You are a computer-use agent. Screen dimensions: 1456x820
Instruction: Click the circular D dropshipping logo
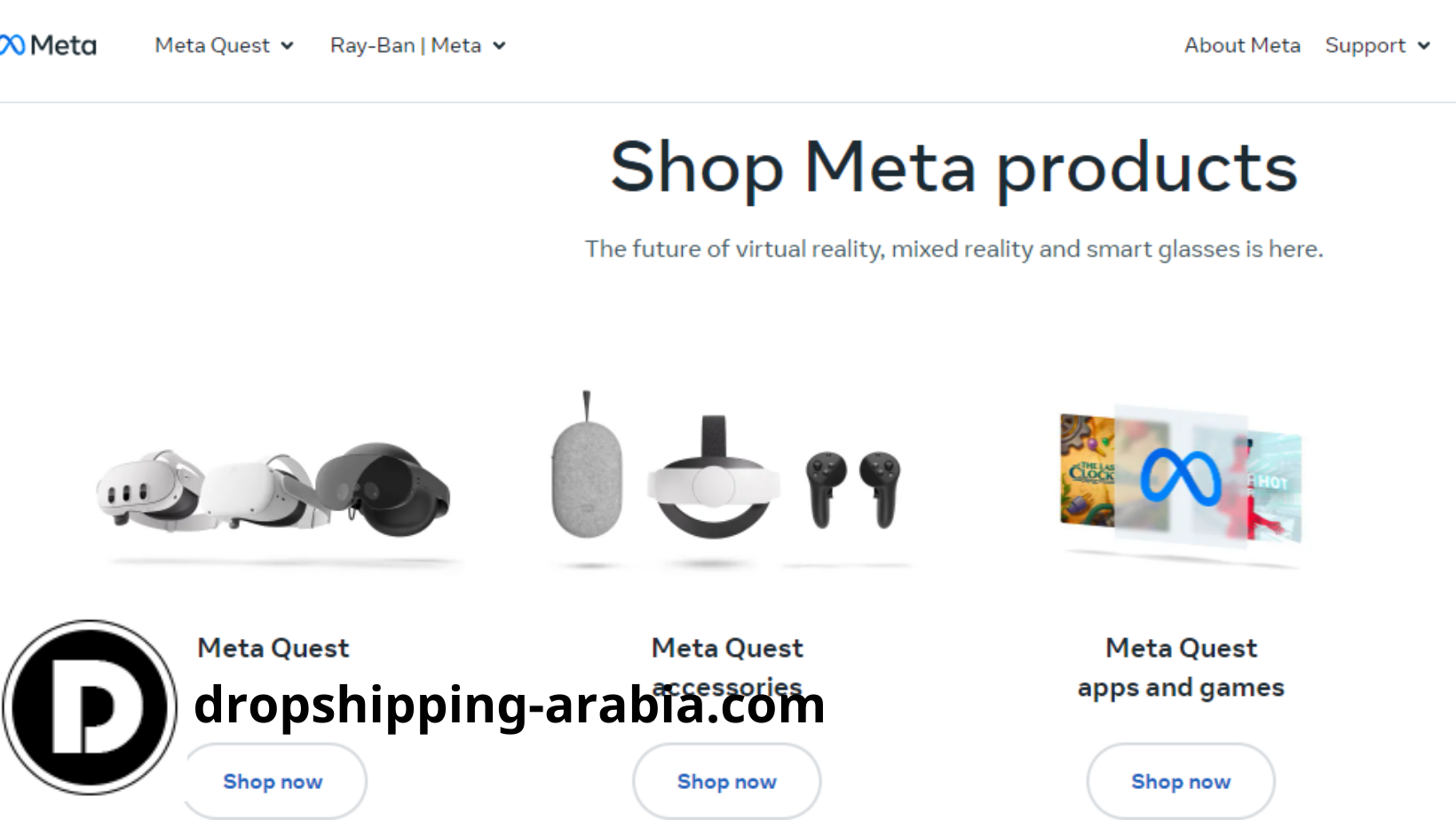click(x=90, y=707)
